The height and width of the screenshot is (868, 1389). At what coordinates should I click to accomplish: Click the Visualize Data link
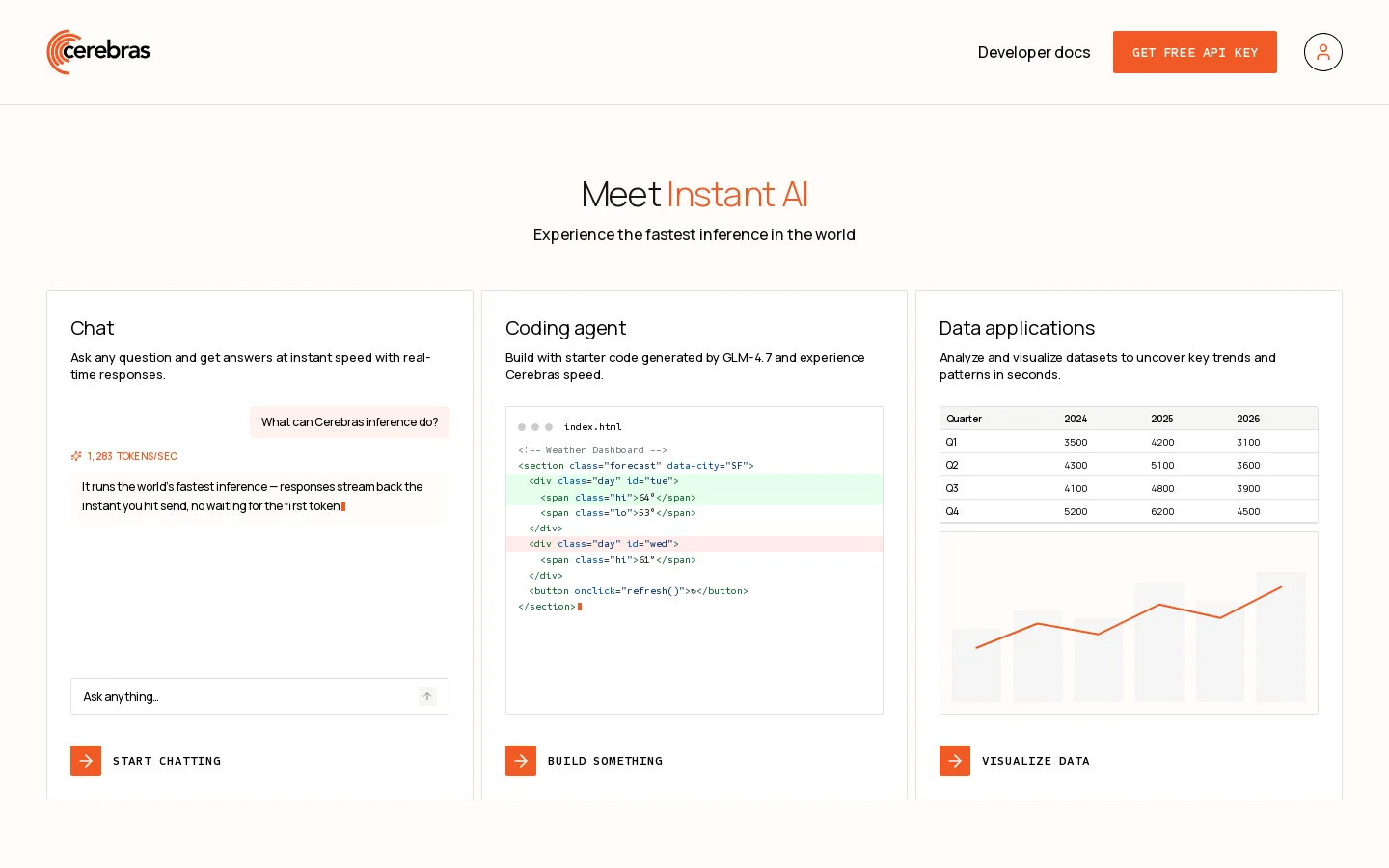pos(1036,761)
